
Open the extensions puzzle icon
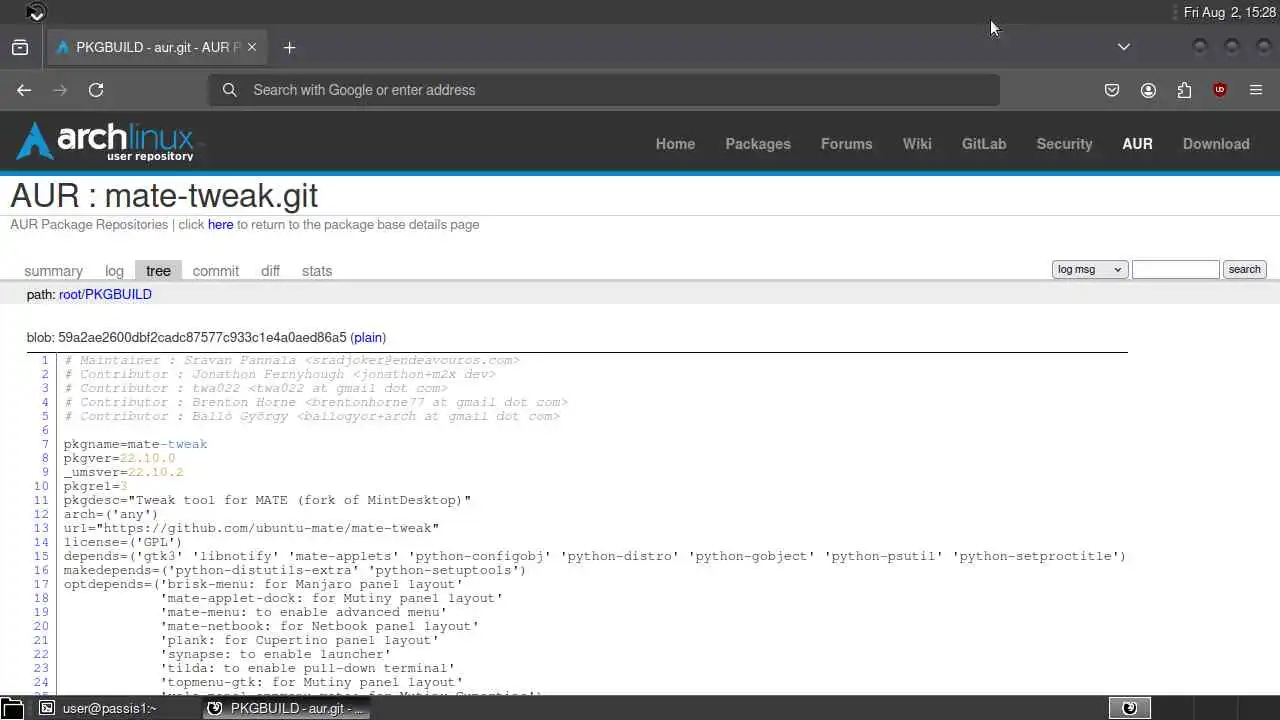pos(1184,90)
